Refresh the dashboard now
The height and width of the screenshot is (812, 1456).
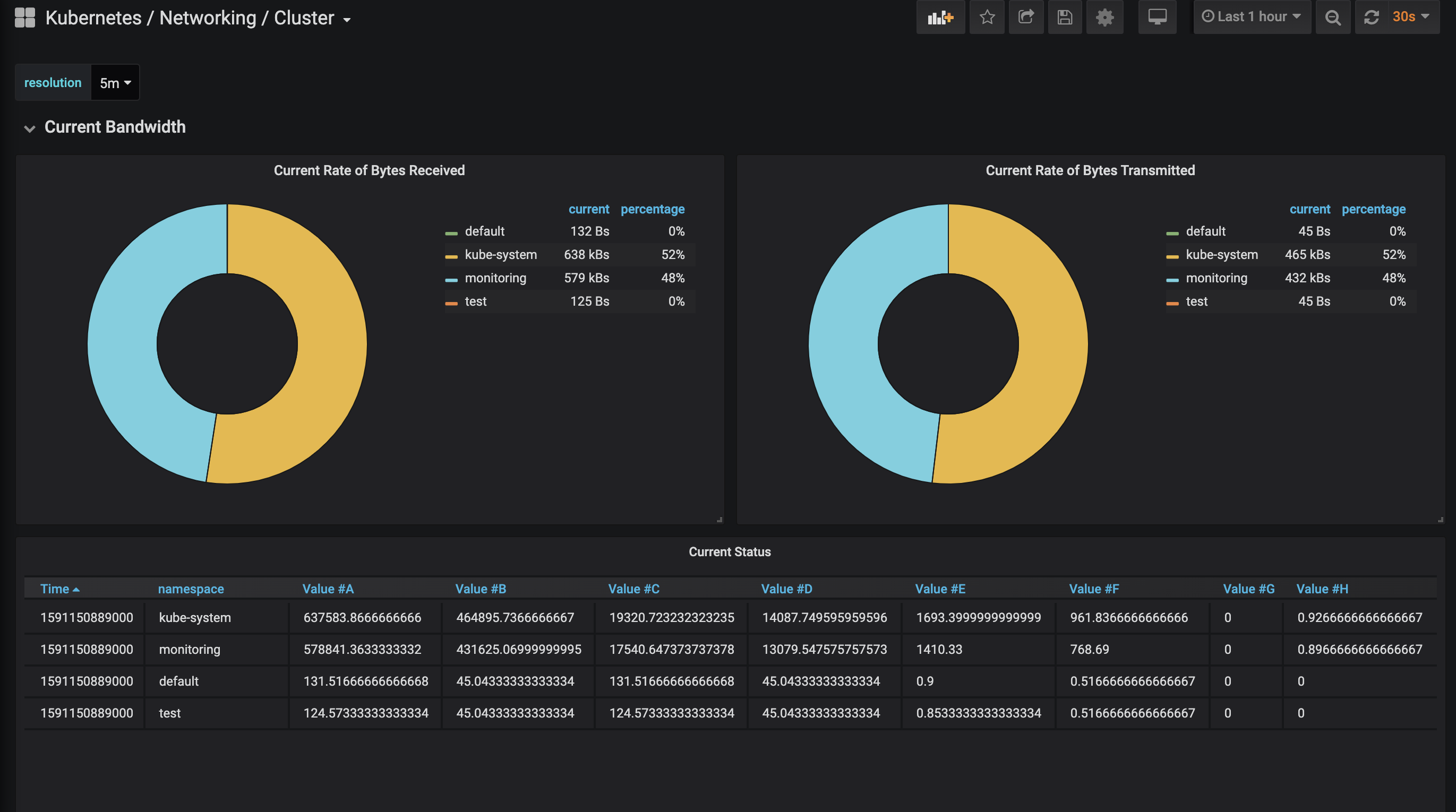(x=1371, y=17)
